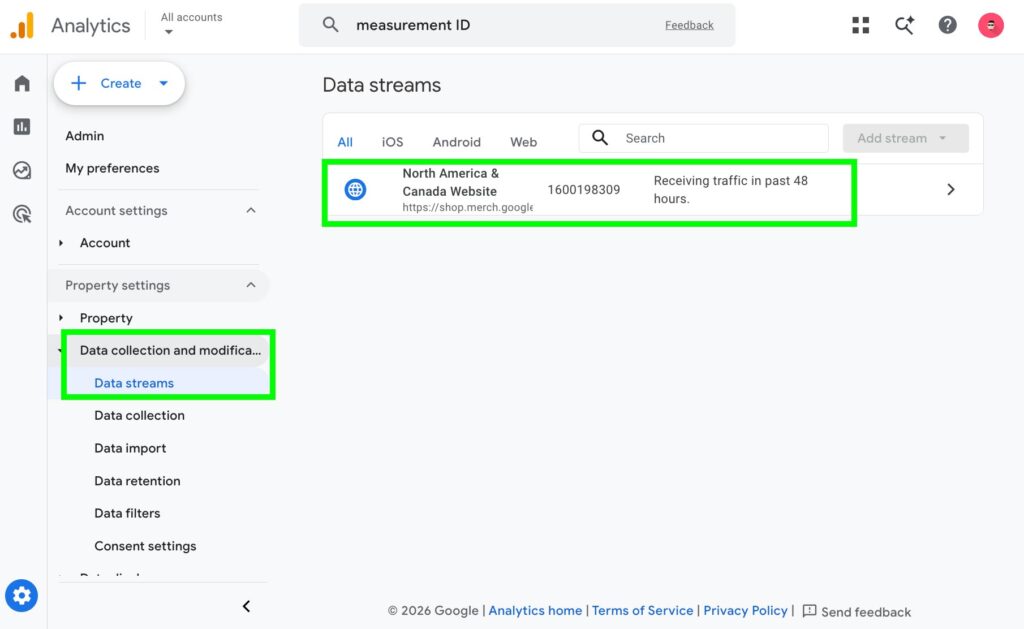Click the data streams Search field
The width and height of the screenshot is (1024, 629).
click(x=703, y=138)
